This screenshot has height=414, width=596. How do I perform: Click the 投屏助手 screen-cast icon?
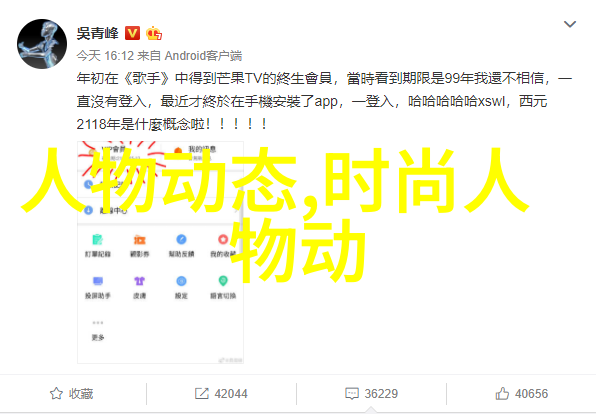click(98, 281)
